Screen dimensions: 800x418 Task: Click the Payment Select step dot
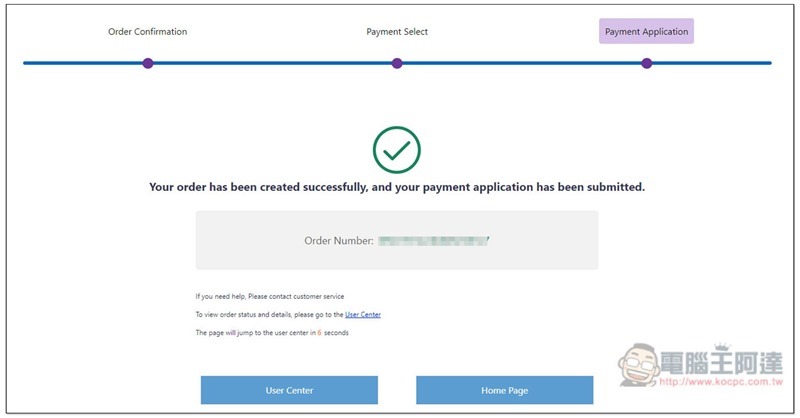tap(397, 63)
